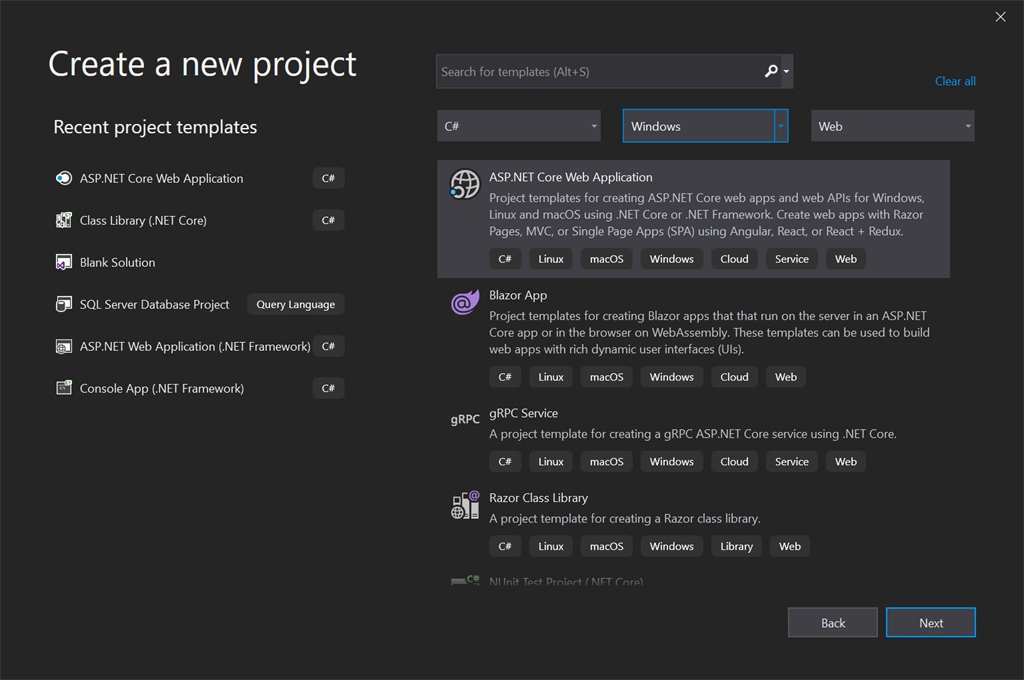Click the macOS tag under ASP.NET Core Web Application
1024x680 pixels.
607,259
